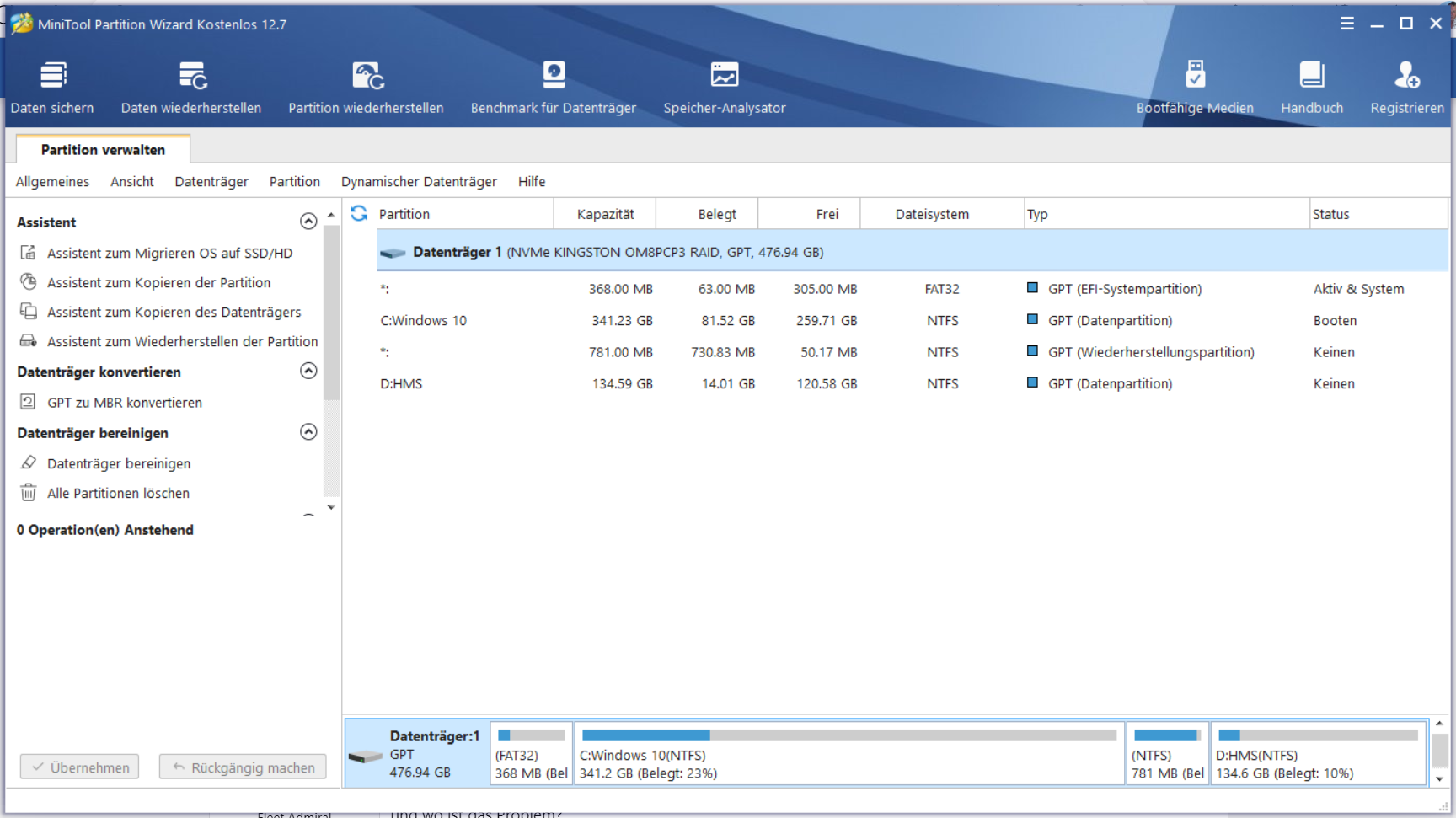Sort by Typ column header
This screenshot has height=818, width=1456.
pyautogui.click(x=1167, y=214)
